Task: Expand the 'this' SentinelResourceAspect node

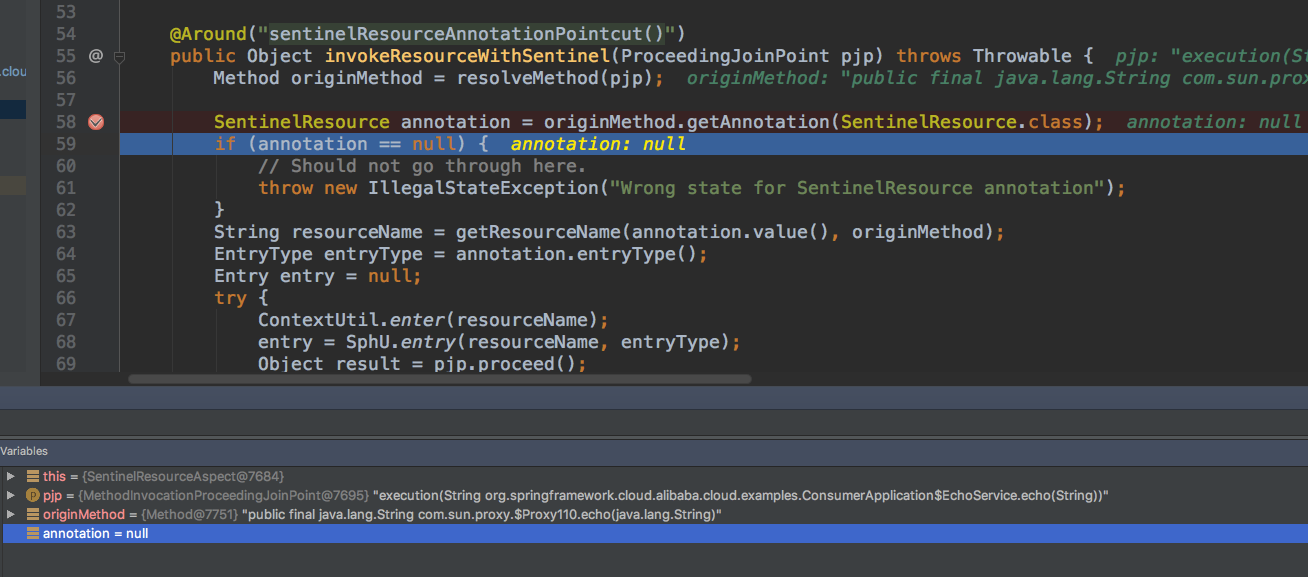Action: [10, 477]
